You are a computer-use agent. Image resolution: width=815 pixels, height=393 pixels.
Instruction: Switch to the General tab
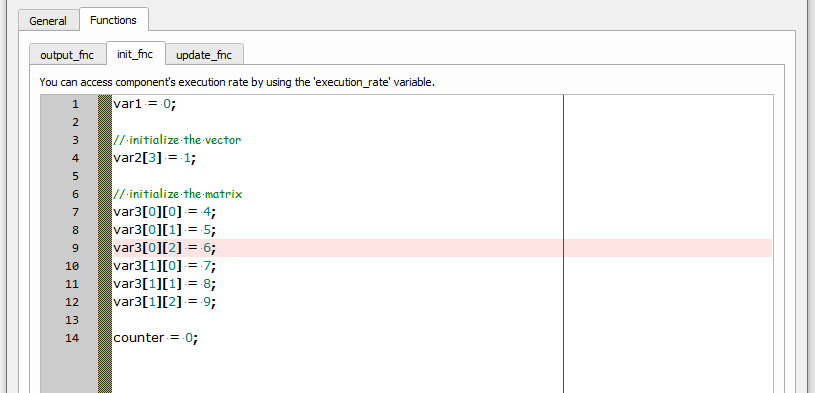coord(48,21)
